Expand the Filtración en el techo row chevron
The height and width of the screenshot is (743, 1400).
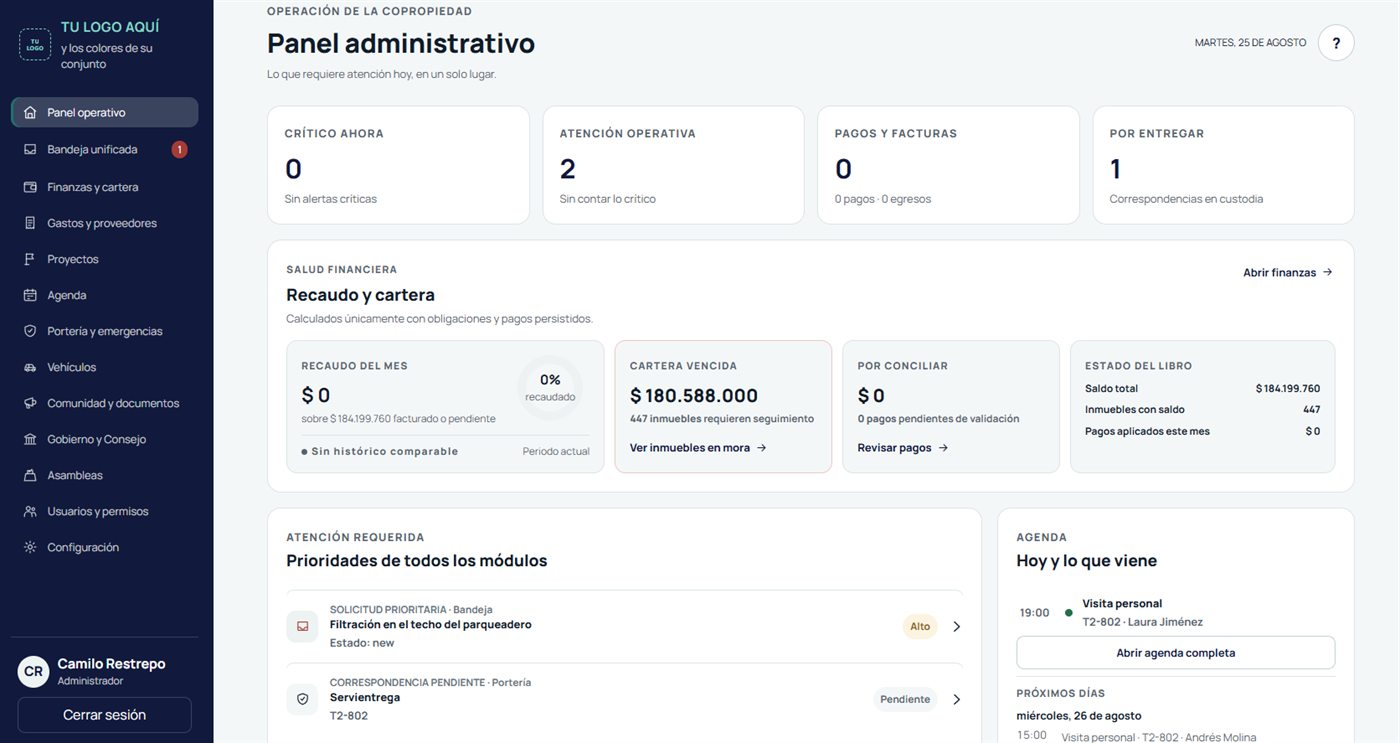point(956,626)
